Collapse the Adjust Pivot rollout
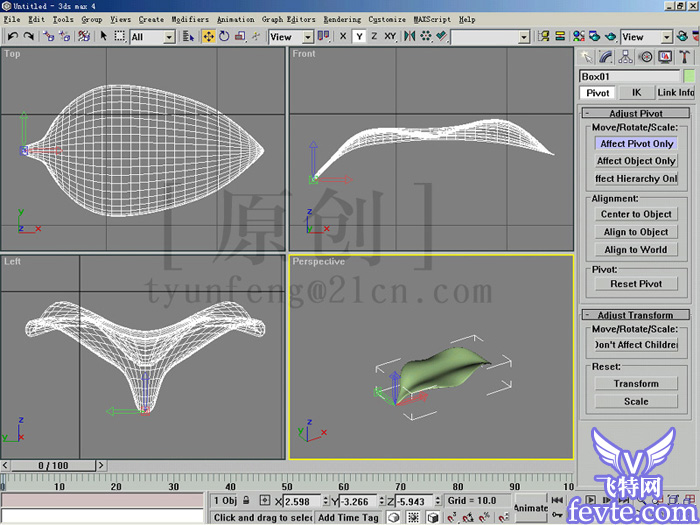 pos(636,113)
